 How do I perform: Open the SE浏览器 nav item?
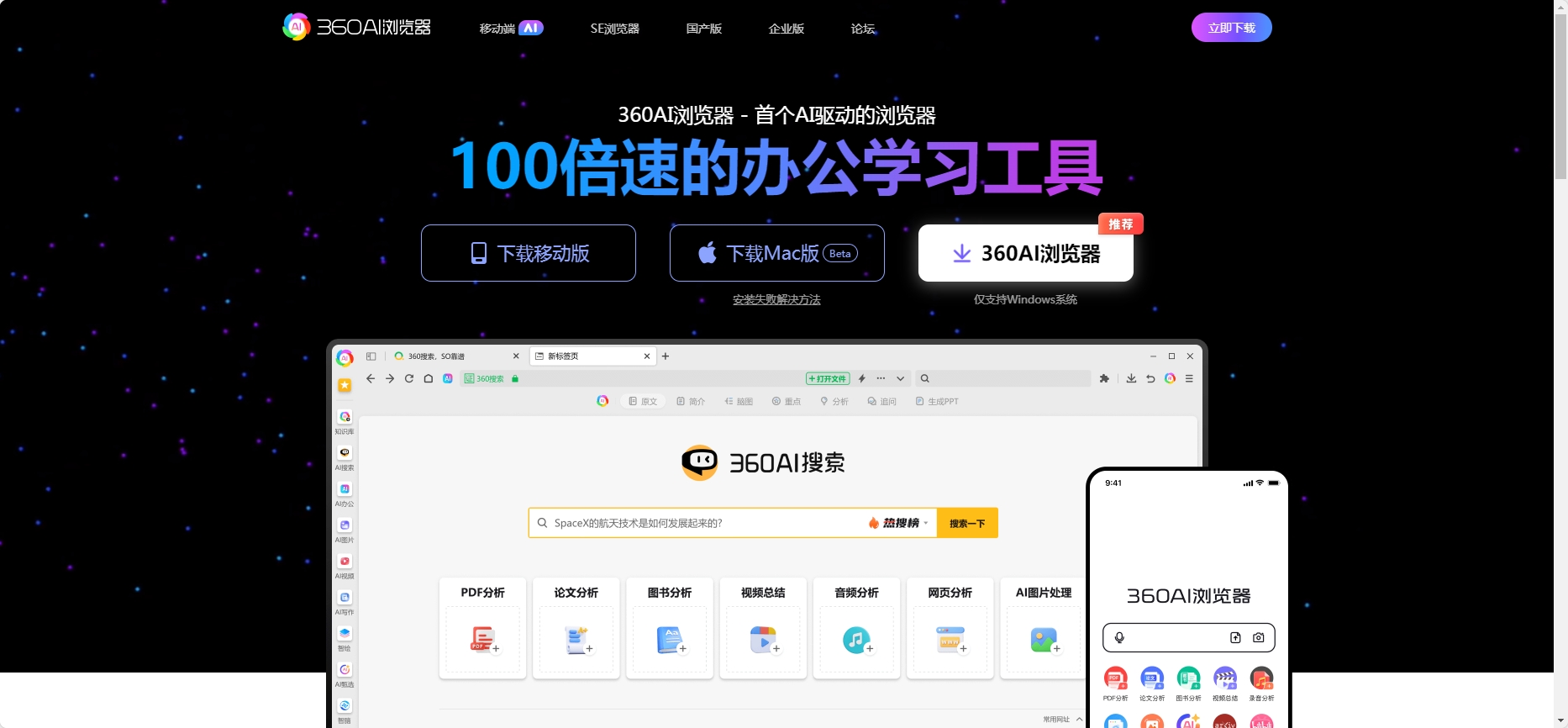(614, 29)
